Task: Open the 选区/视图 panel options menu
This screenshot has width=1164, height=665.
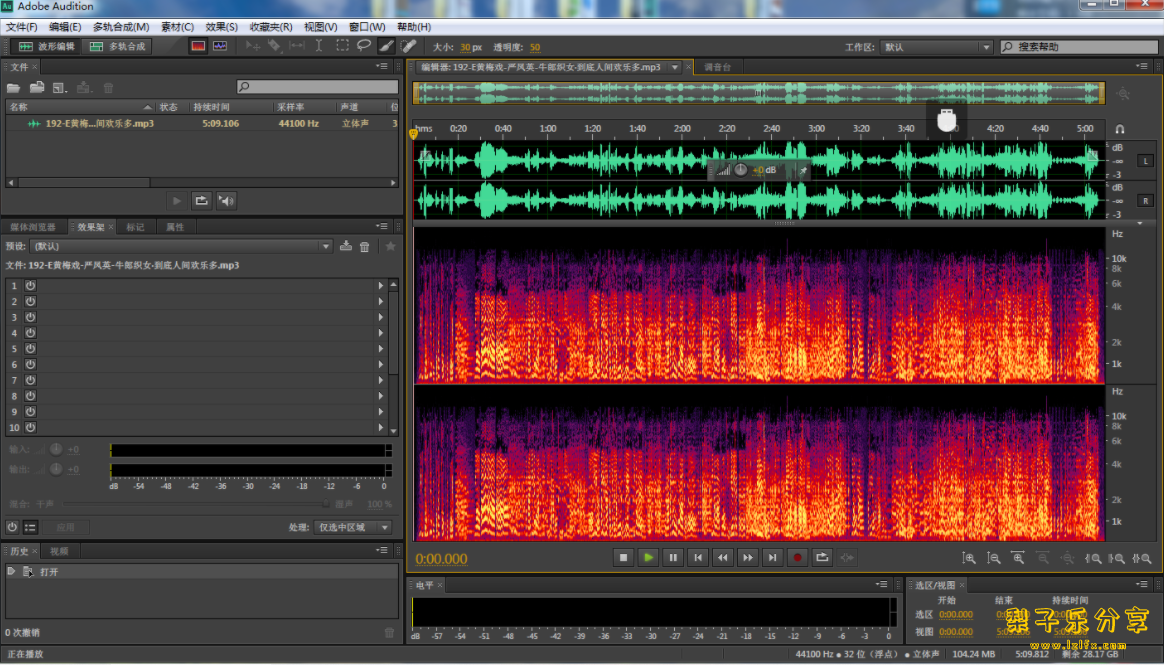Action: (1142, 584)
